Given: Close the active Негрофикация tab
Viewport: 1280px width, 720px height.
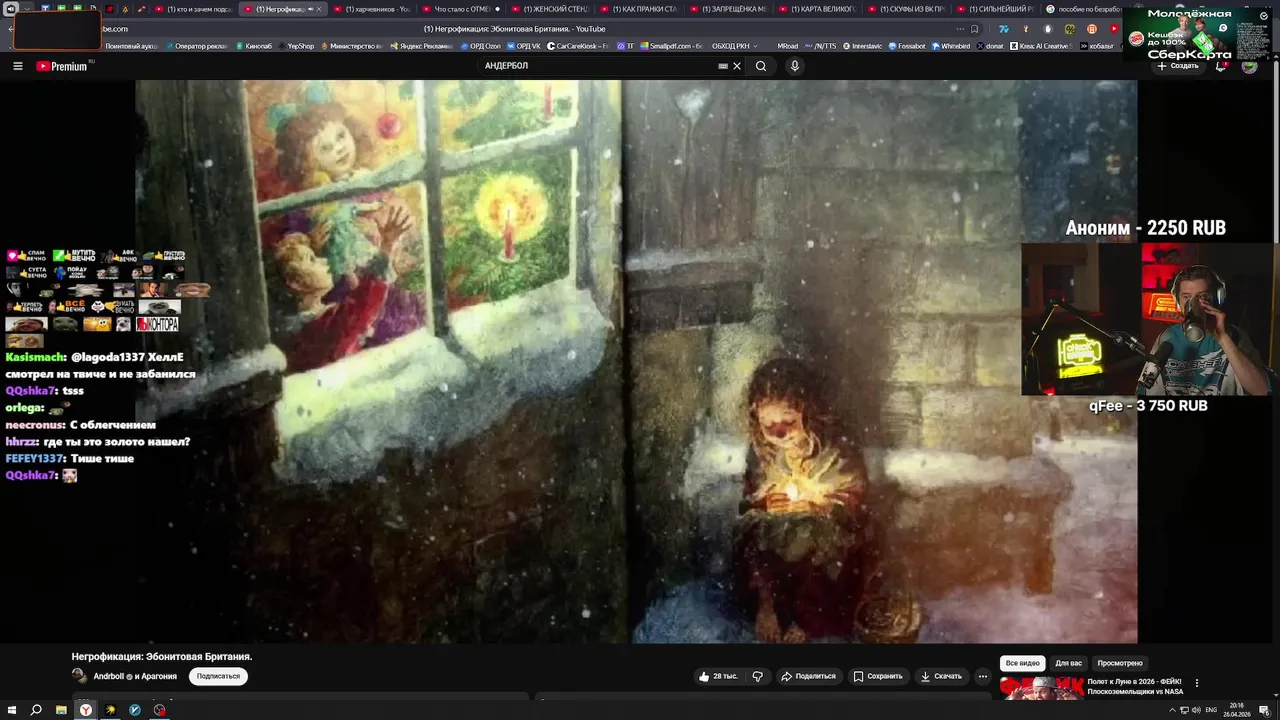Looking at the screenshot, I should (x=320, y=9).
